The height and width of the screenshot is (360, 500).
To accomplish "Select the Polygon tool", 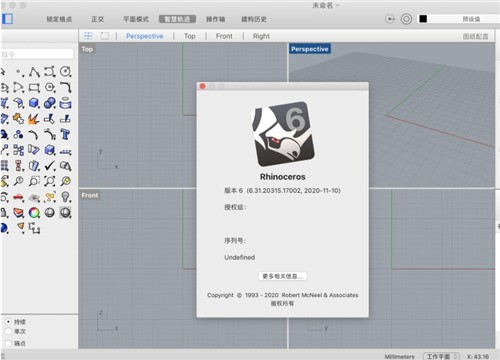I will [x=50, y=87].
